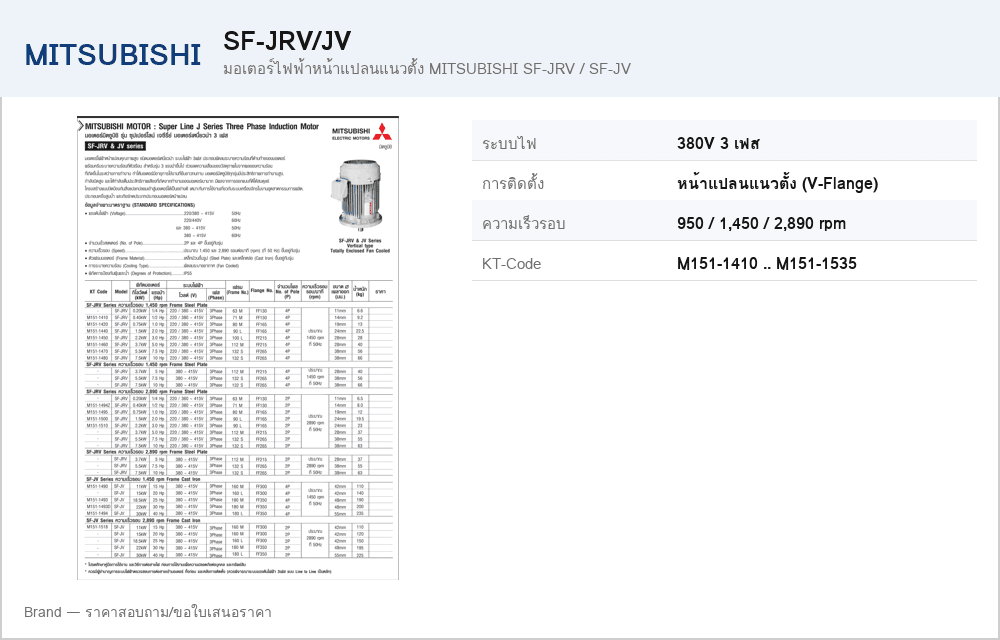
Task: Click the Thai product subtitle mentioning SF-JRV / SF-JV
Action: [427, 69]
